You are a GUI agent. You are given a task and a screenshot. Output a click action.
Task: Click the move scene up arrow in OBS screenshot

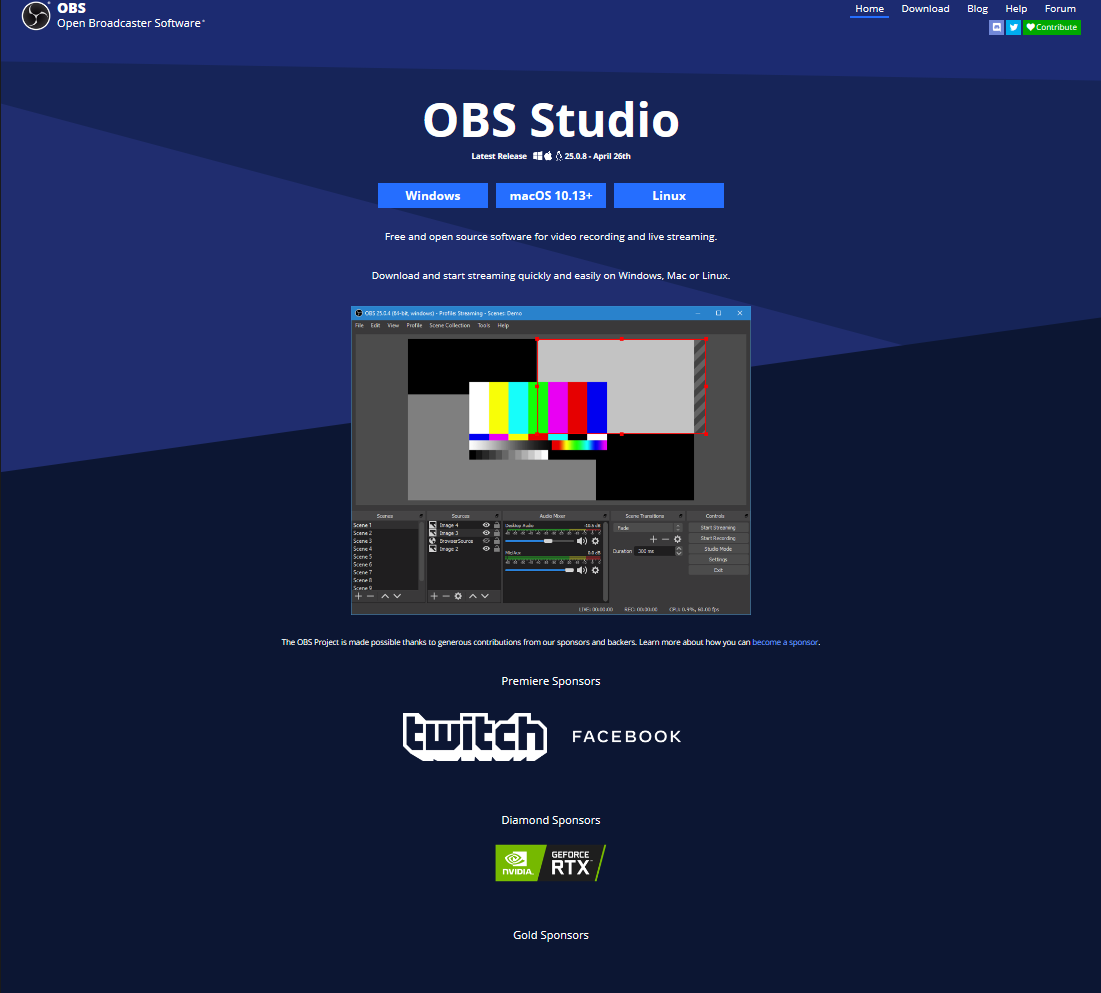pos(385,596)
